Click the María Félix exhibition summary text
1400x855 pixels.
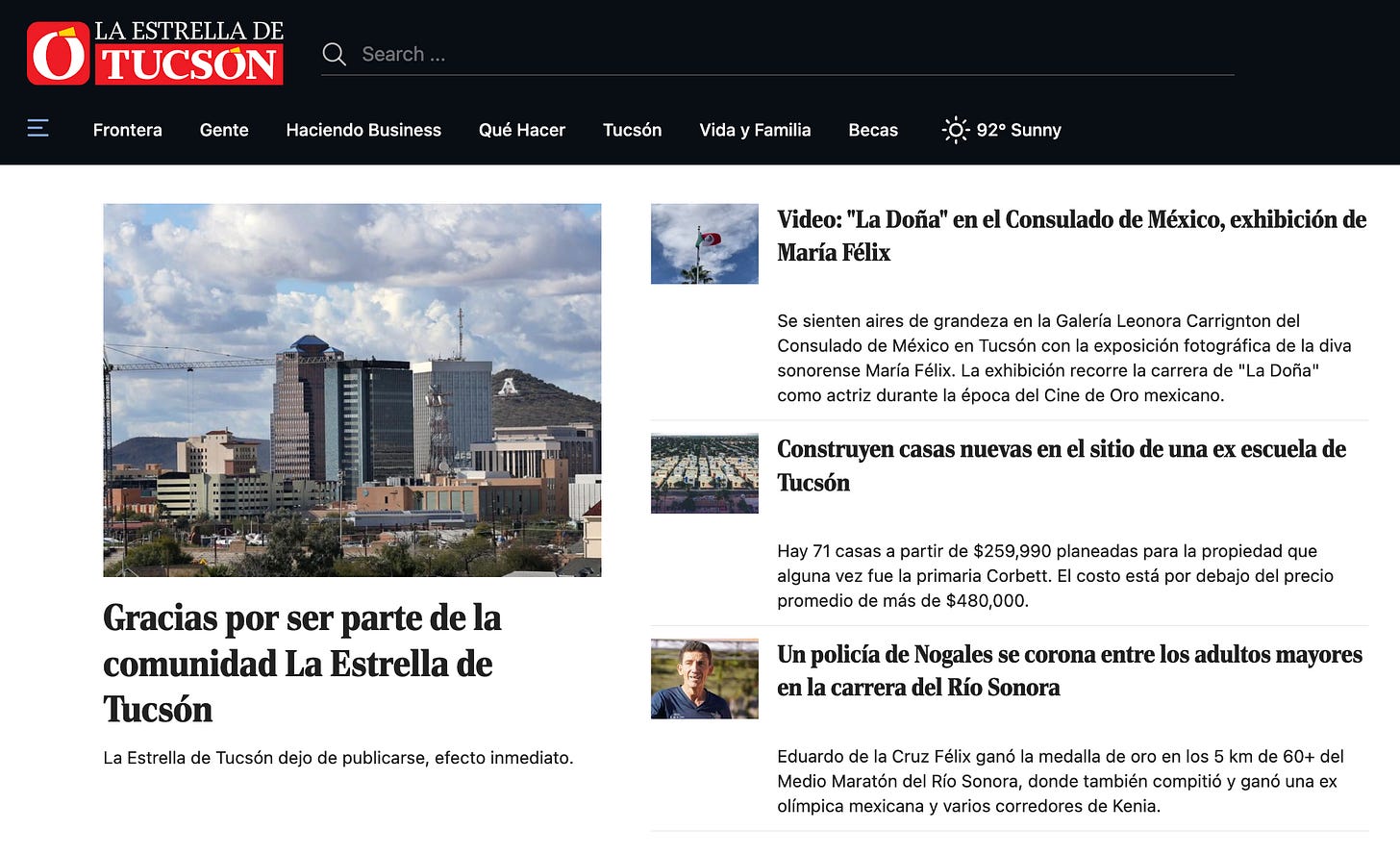[1064, 358]
